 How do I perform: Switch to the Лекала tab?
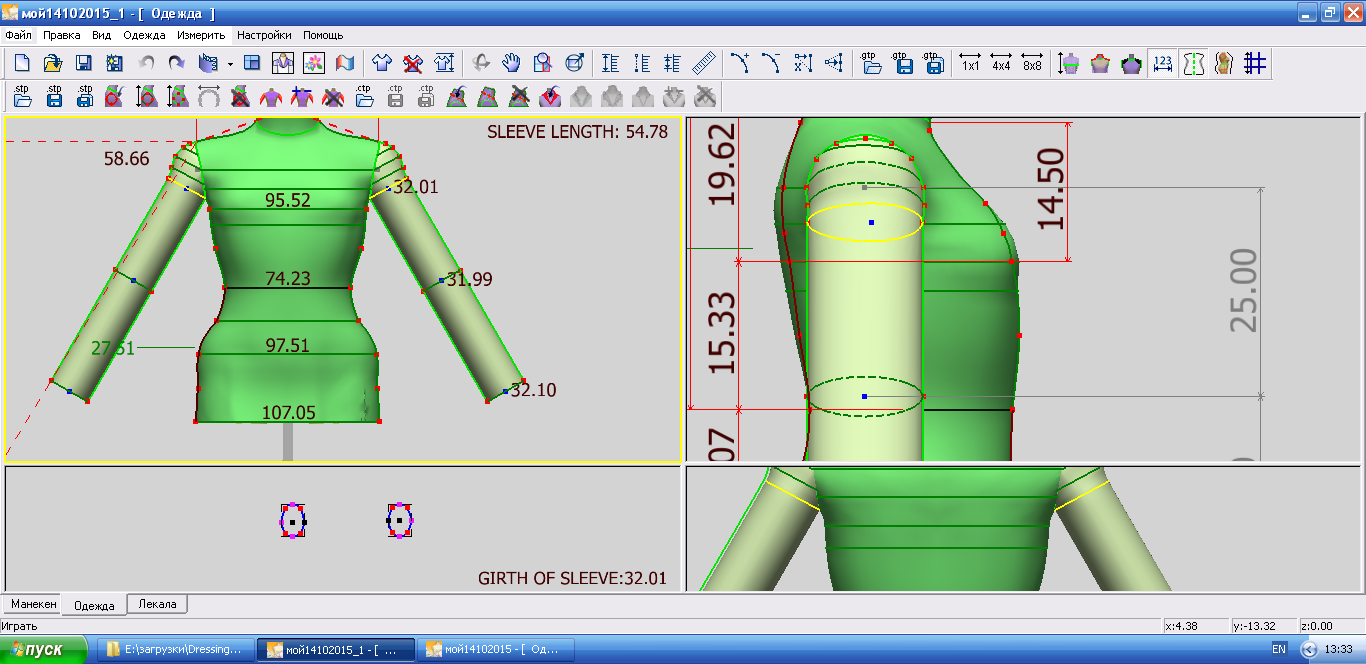pyautogui.click(x=157, y=604)
